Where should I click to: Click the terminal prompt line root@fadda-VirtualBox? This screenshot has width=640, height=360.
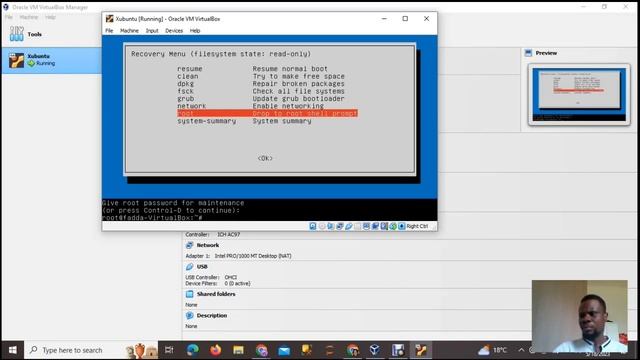tap(152, 218)
